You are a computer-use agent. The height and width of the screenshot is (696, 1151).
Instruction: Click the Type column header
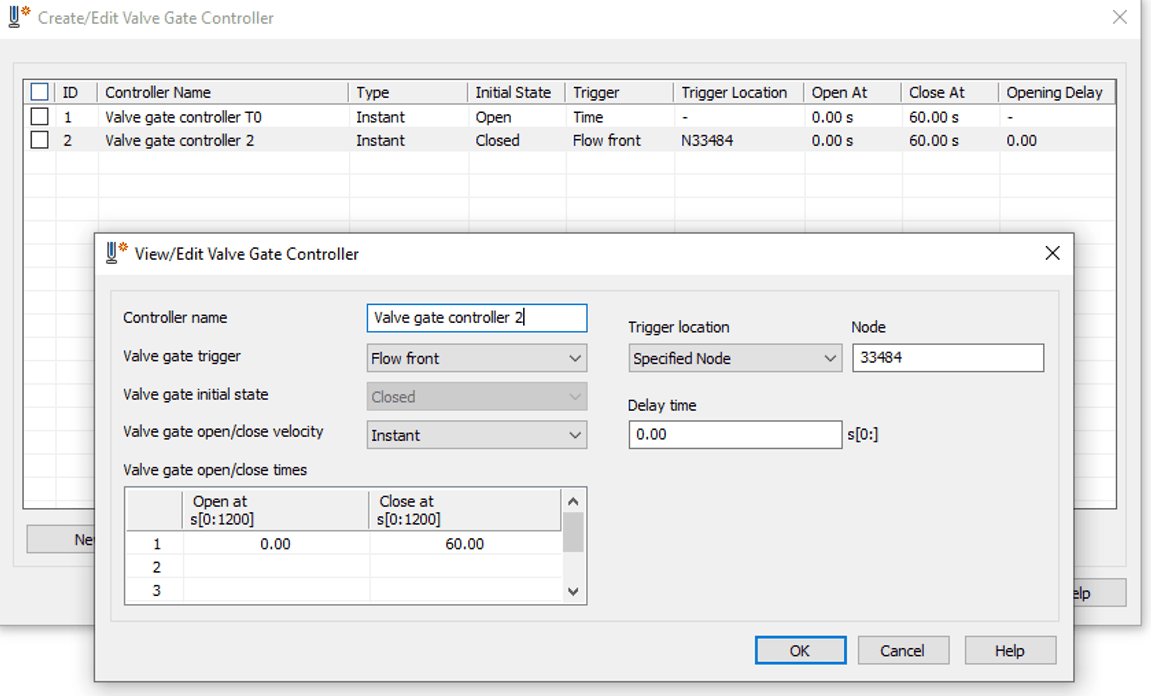[408, 93]
